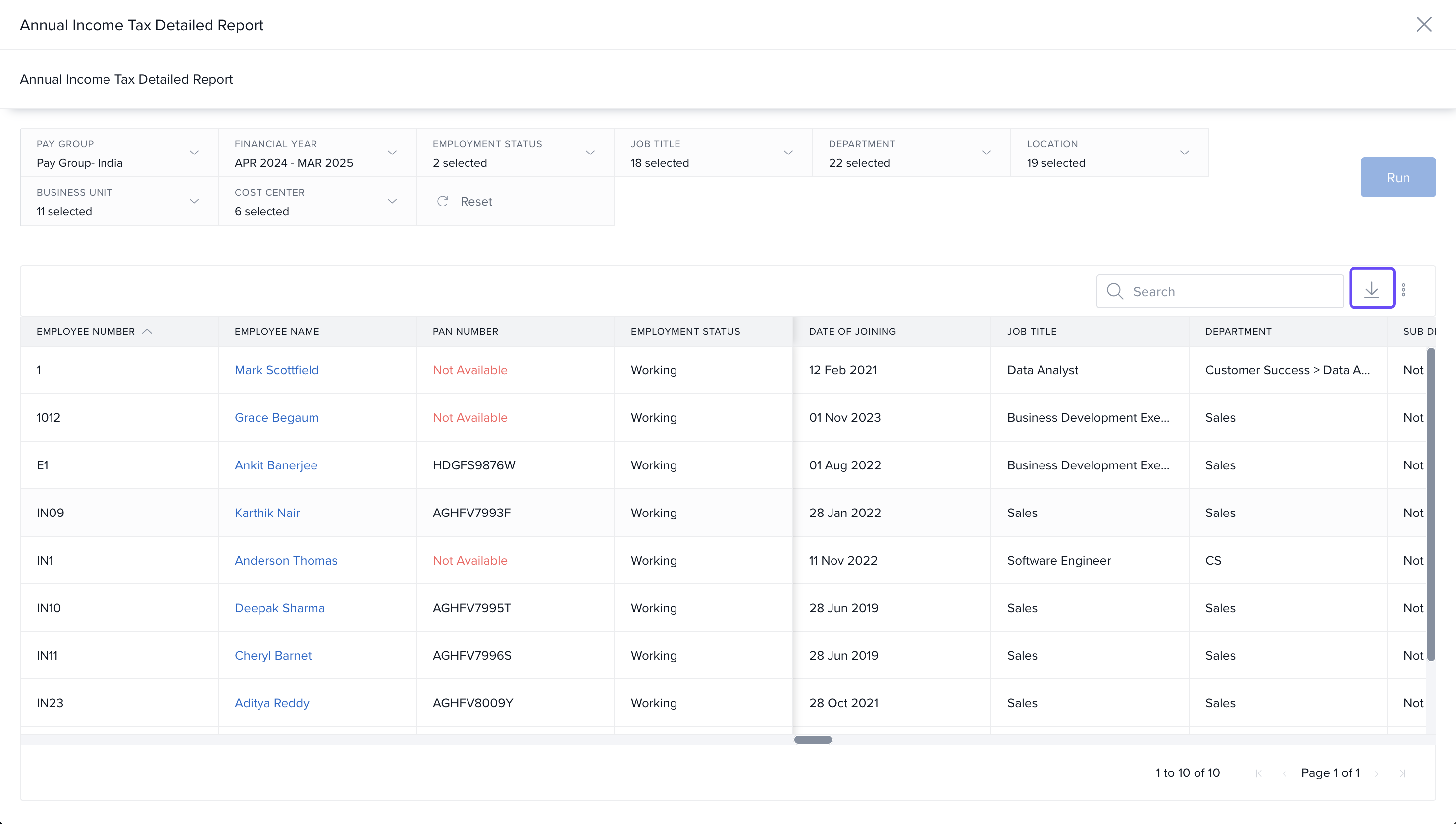Click the horizontal table scrollbar thumb
Screen dimensions: 1456x824
pyautogui.click(x=813, y=740)
